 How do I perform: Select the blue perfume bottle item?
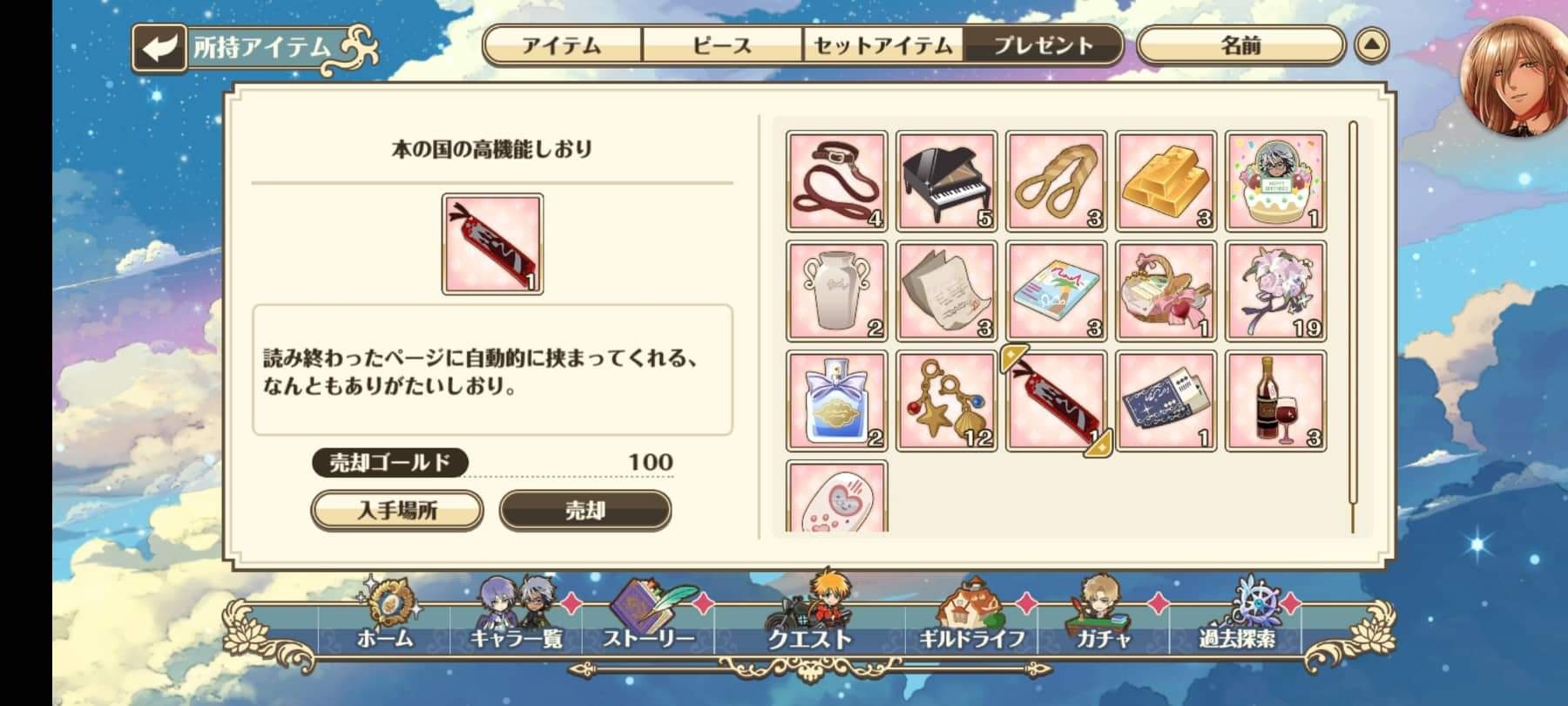coord(836,401)
